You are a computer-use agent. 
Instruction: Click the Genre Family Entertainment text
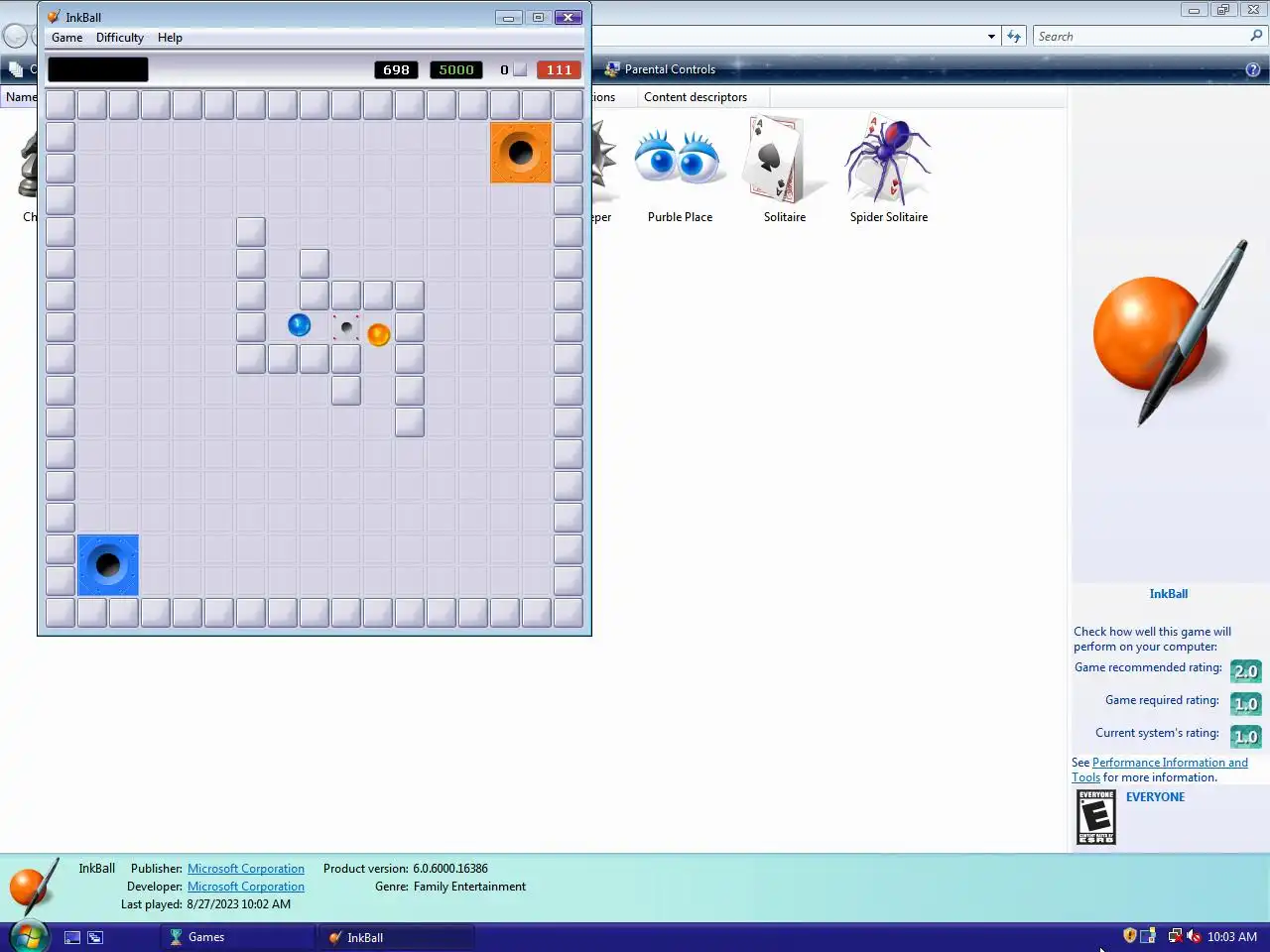click(x=469, y=887)
